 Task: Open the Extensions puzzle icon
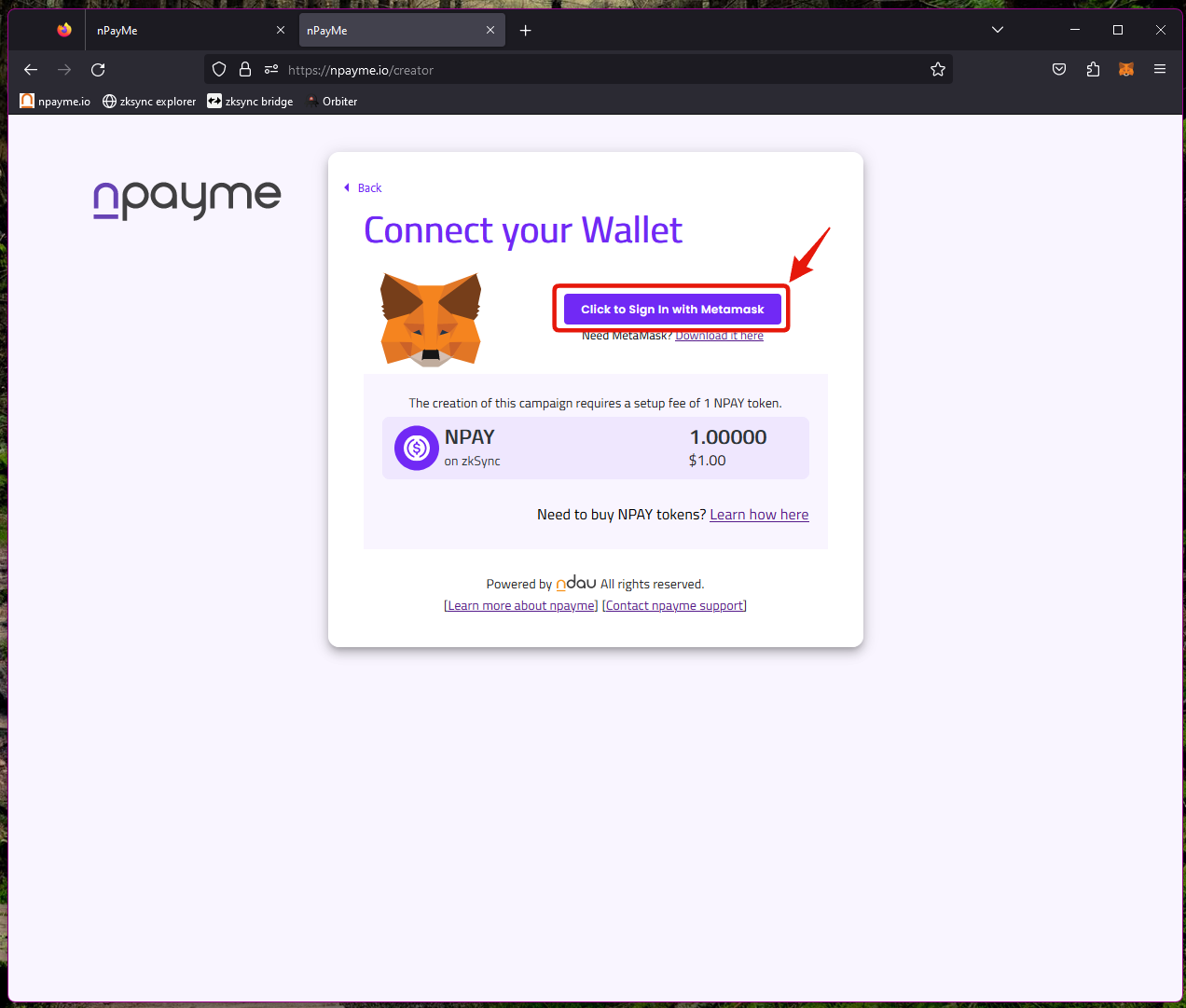(1093, 69)
